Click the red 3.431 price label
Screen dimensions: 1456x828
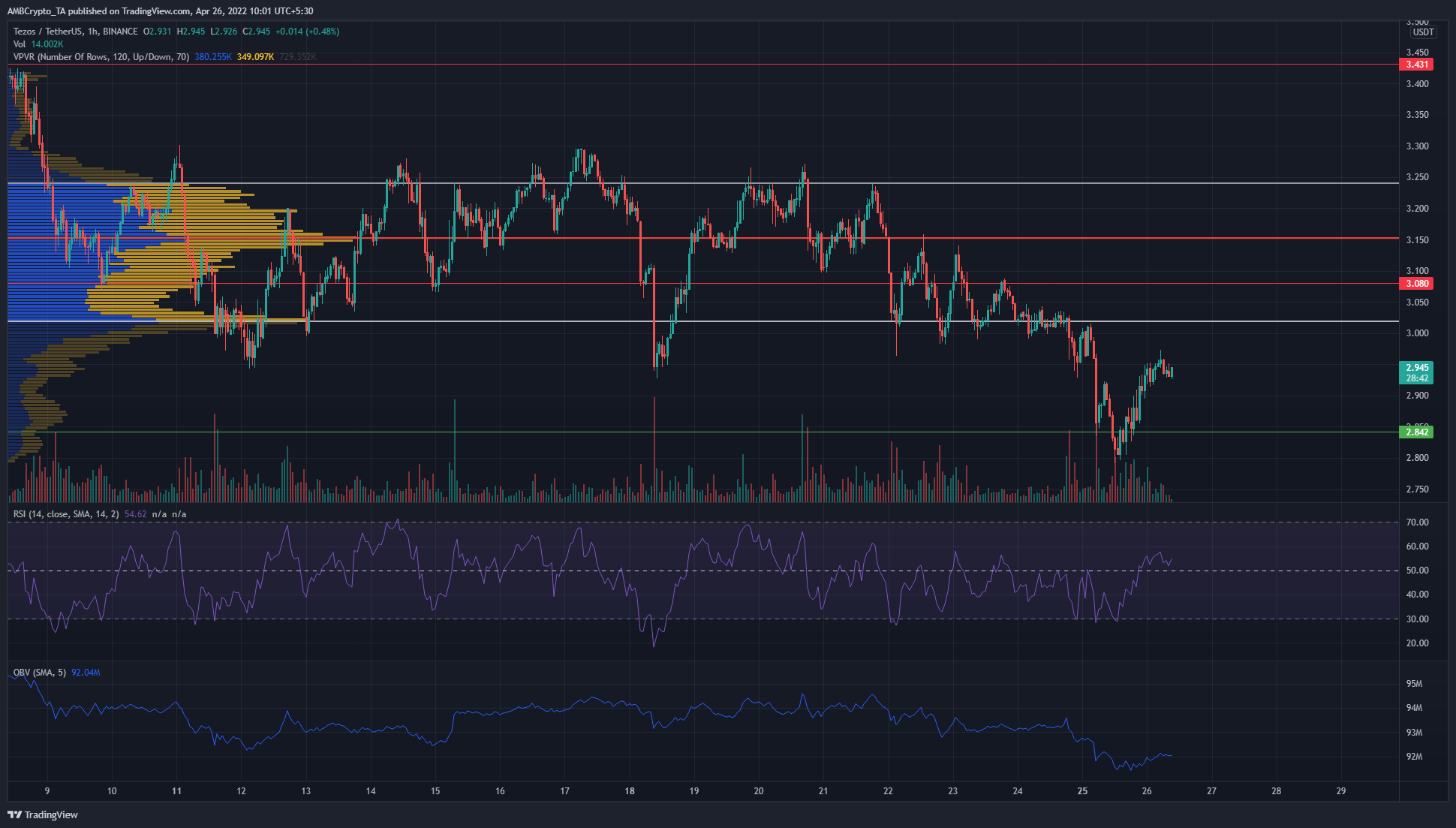[1417, 65]
